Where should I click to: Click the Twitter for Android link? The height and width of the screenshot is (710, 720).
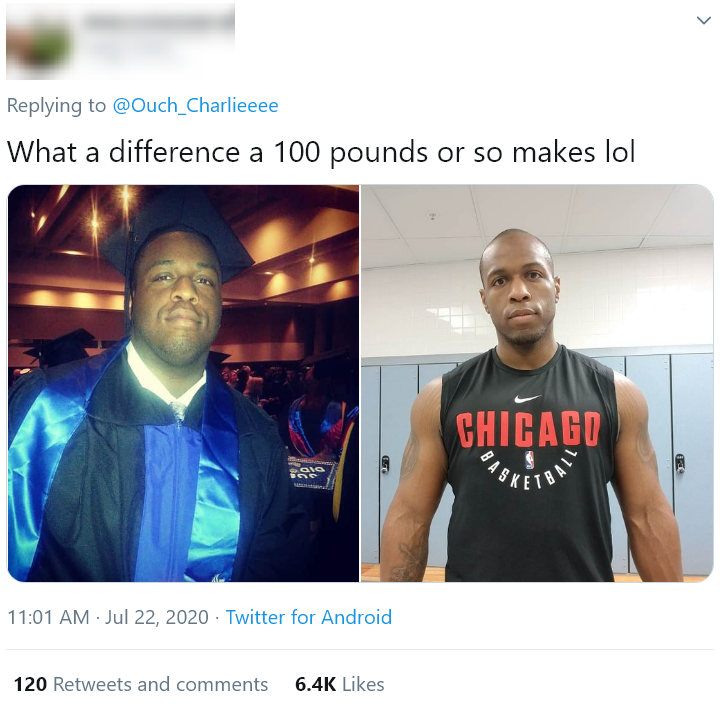[309, 617]
